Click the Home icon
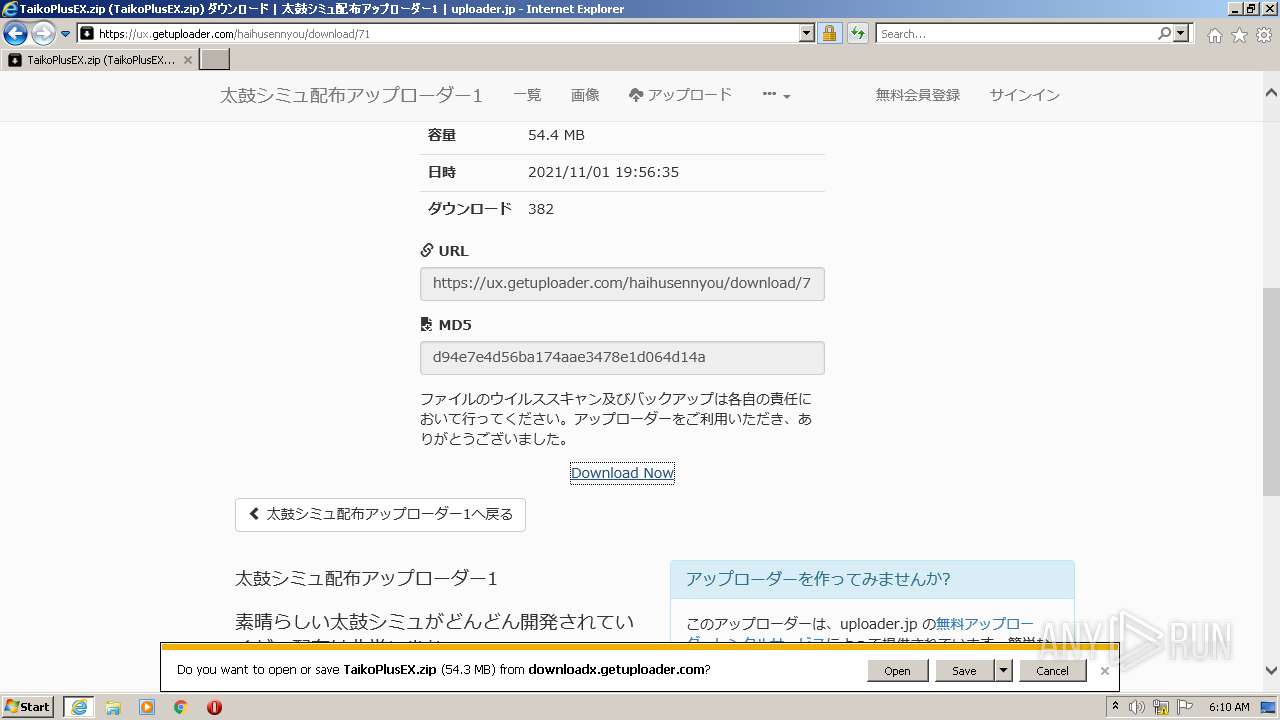This screenshot has height=720, width=1280. coord(1214,35)
